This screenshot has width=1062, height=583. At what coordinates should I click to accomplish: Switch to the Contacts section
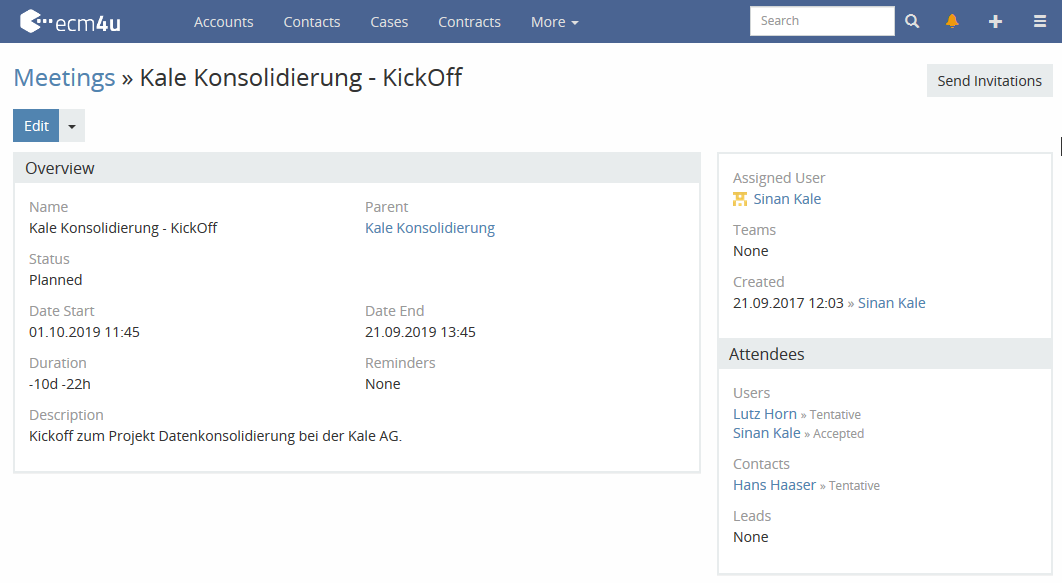point(311,21)
